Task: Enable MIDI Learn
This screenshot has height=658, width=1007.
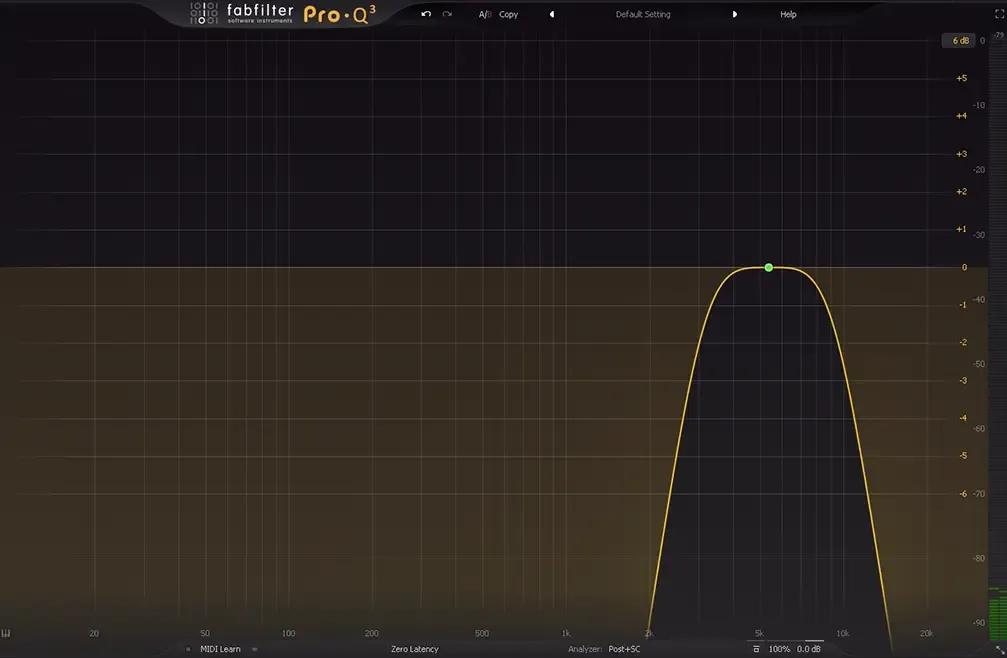Action: (220, 649)
